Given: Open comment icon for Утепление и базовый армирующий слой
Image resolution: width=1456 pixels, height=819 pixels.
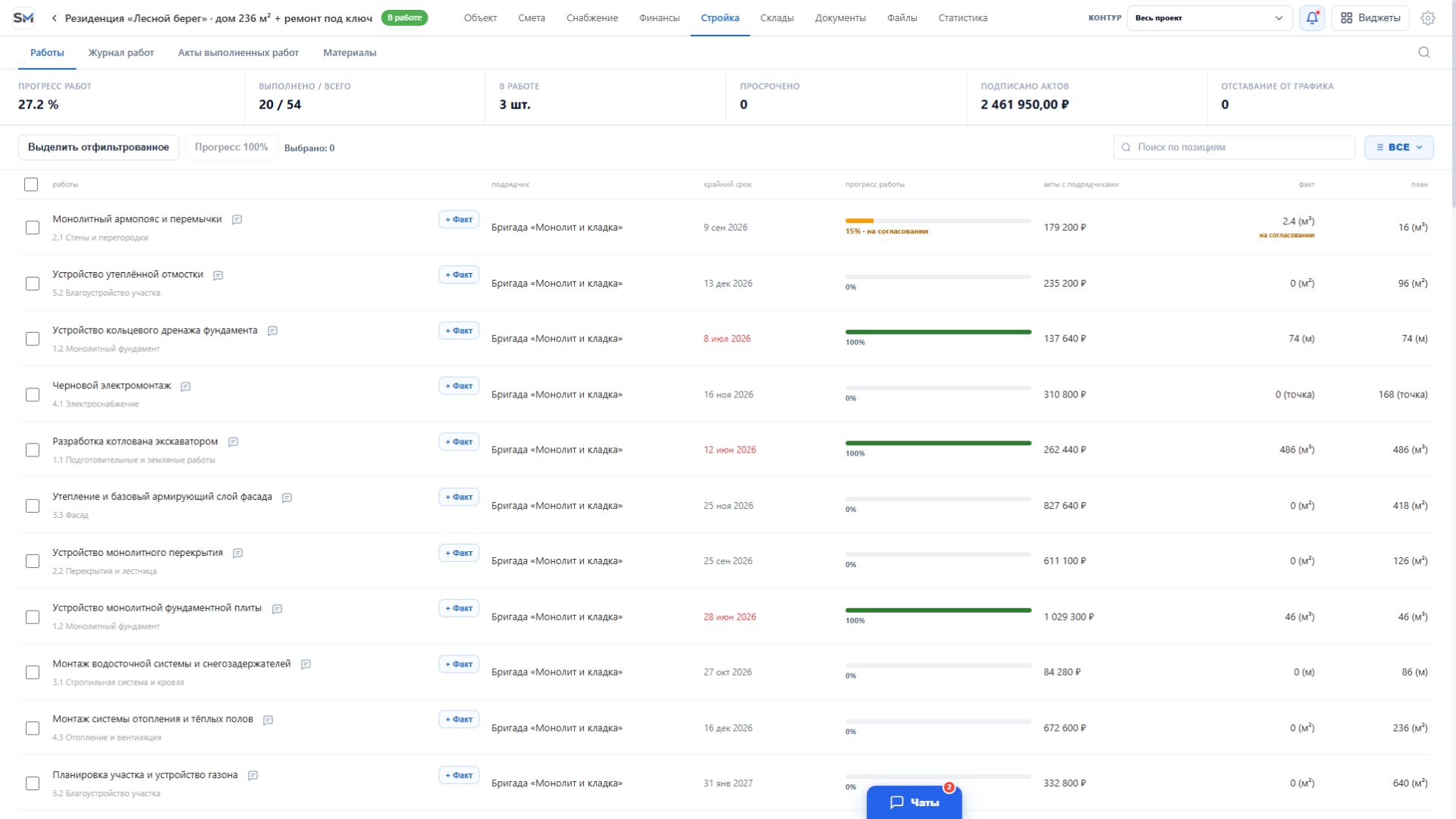Looking at the screenshot, I should coord(287,497).
